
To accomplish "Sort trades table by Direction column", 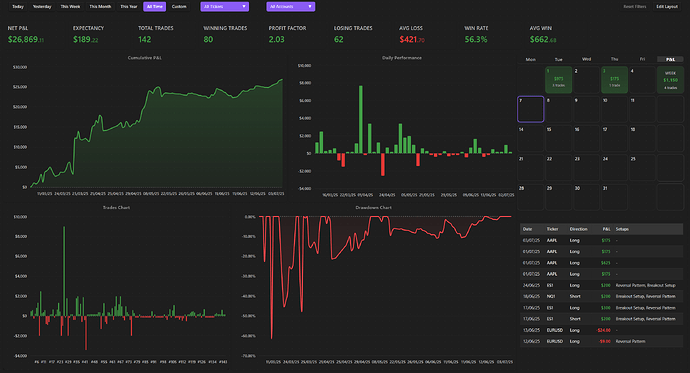I will (x=578, y=229).
